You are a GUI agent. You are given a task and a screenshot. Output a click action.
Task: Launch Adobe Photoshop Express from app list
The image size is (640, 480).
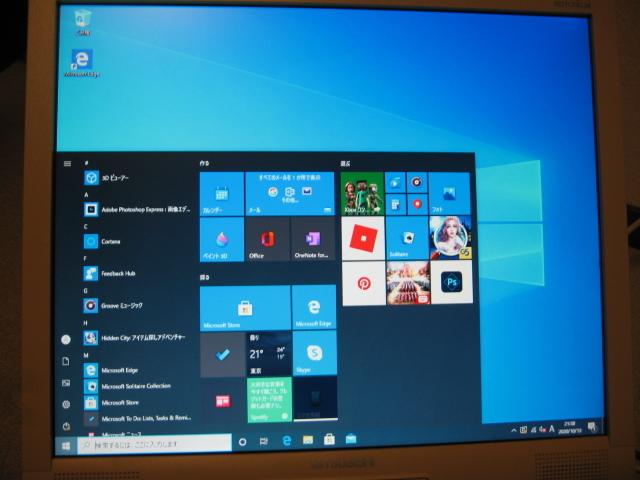(137, 209)
